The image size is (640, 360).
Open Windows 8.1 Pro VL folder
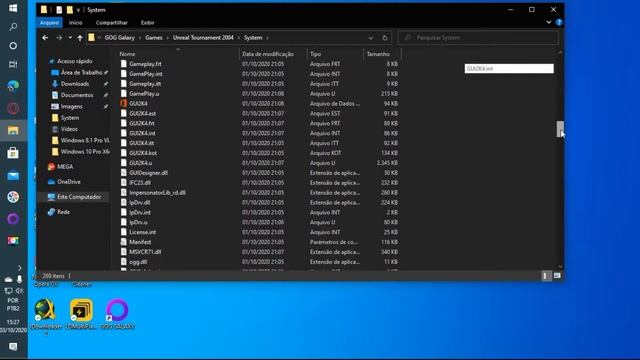click(x=85, y=140)
